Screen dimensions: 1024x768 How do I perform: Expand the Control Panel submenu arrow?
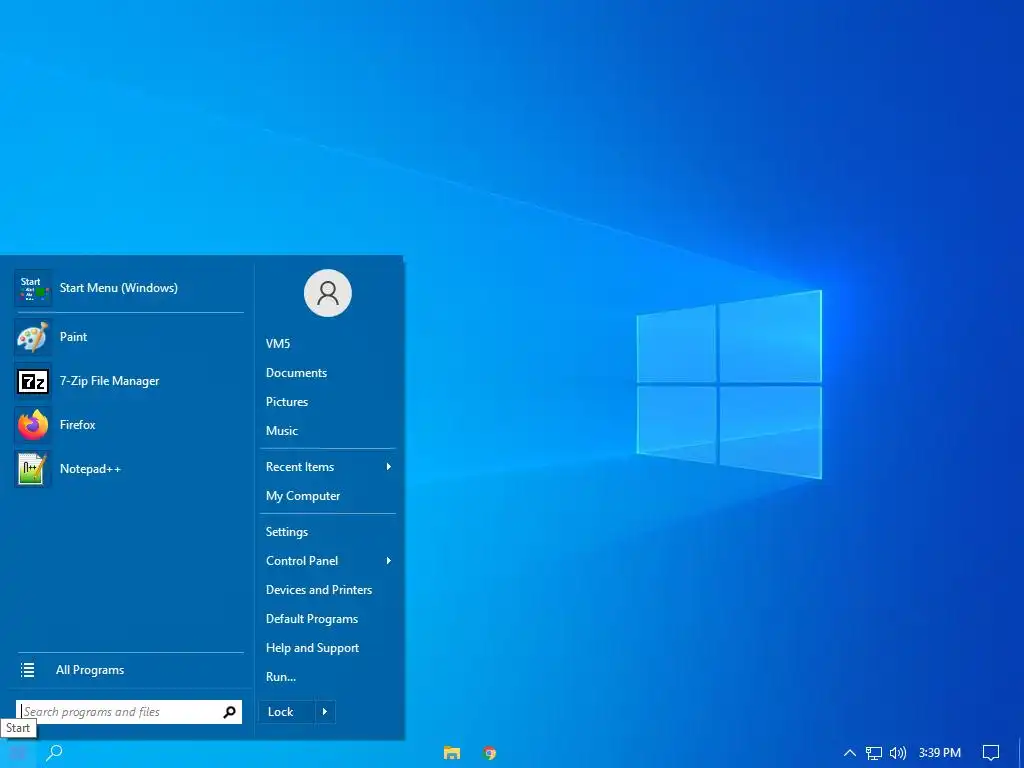point(389,561)
